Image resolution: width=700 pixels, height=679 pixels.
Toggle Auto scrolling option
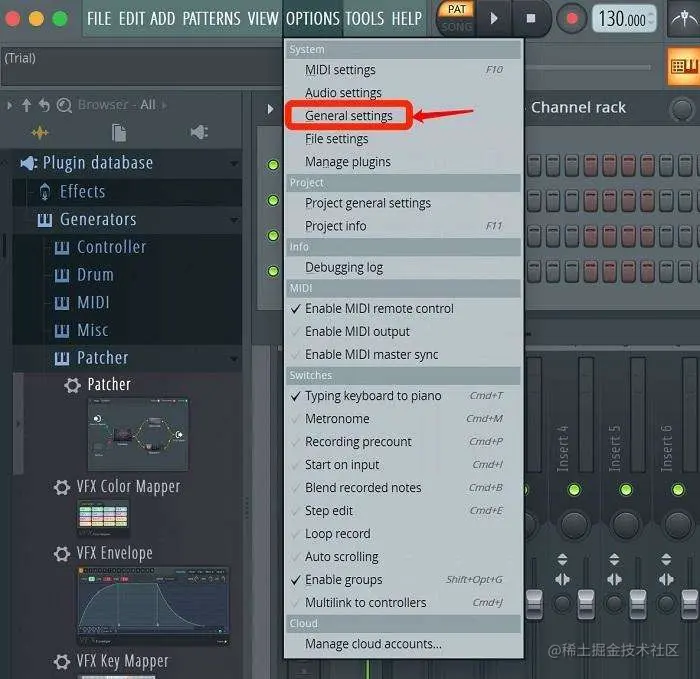(403, 557)
